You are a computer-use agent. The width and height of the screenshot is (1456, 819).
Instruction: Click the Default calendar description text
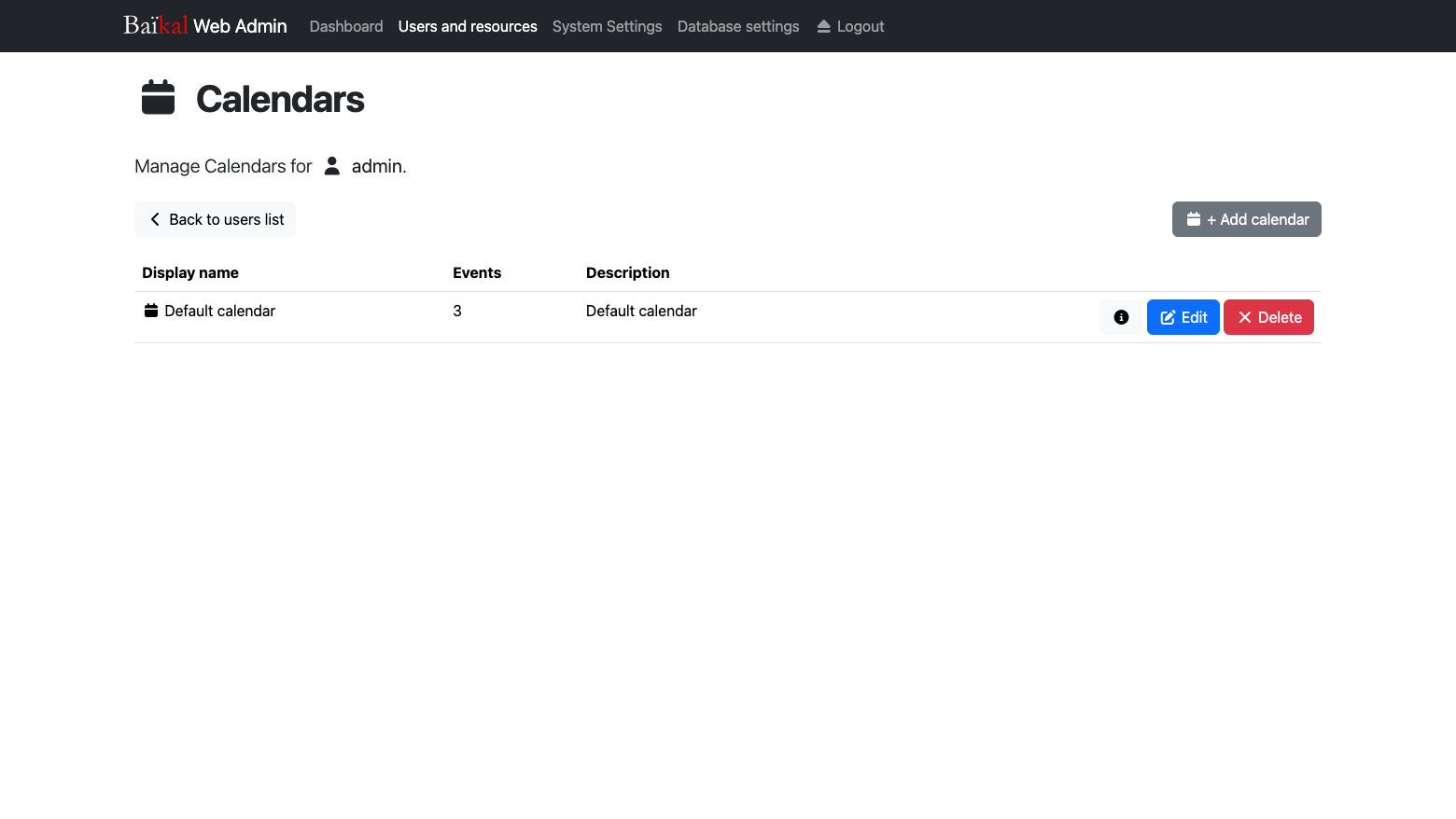pos(641,311)
